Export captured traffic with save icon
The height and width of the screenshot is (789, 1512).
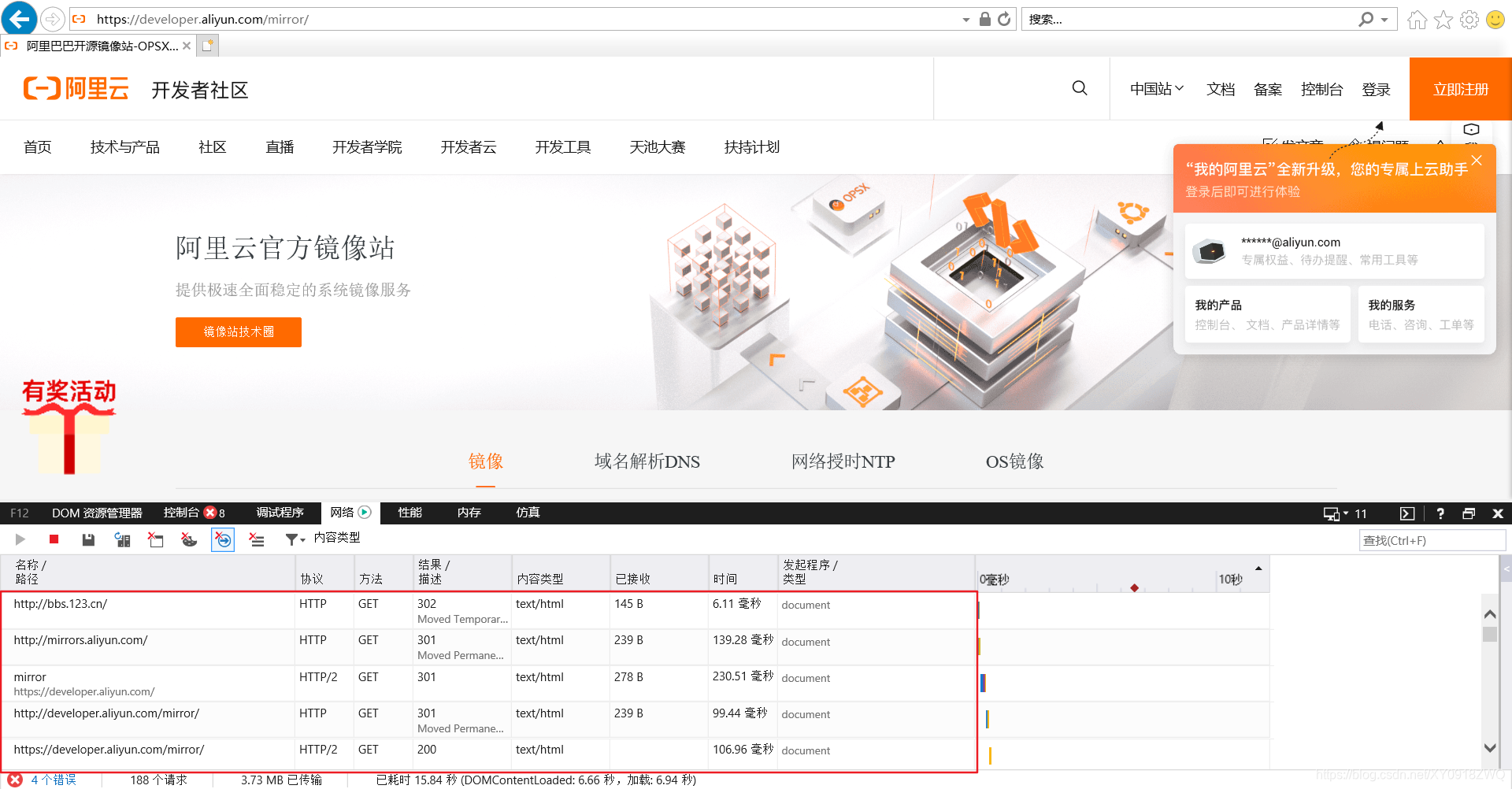[88, 539]
